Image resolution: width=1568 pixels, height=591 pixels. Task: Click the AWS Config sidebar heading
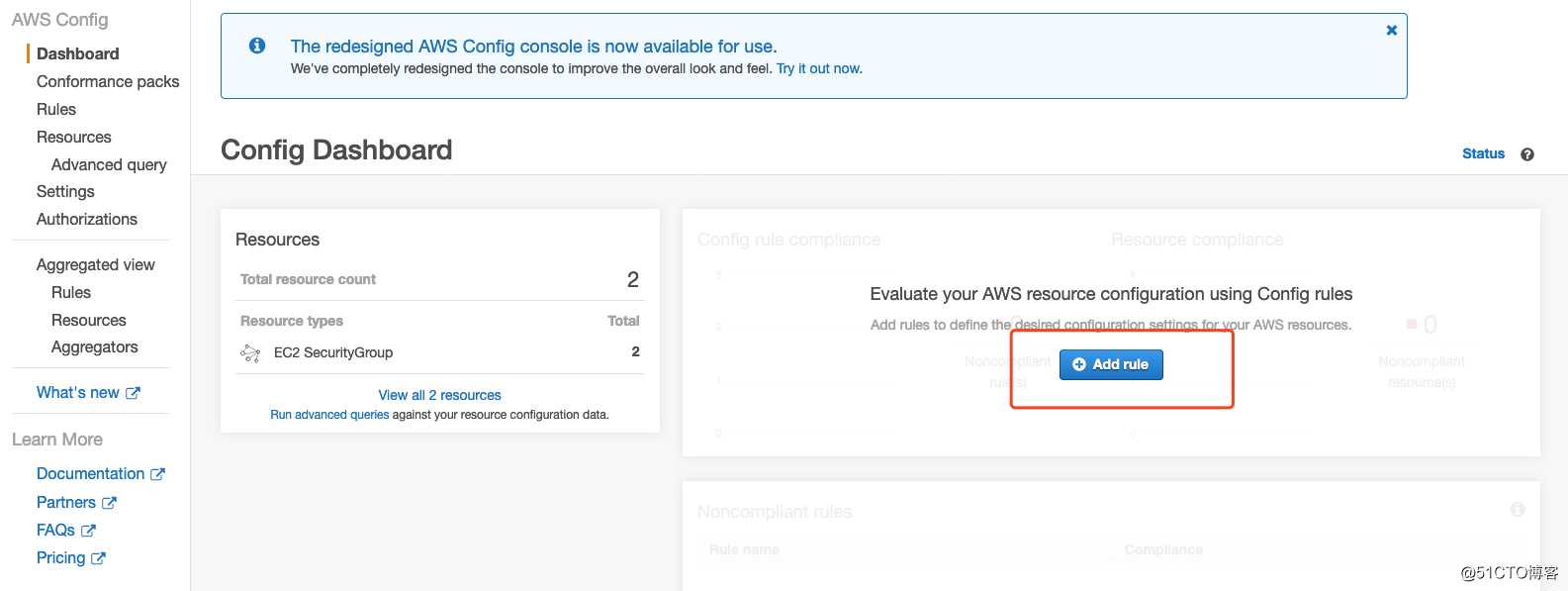pos(60,20)
